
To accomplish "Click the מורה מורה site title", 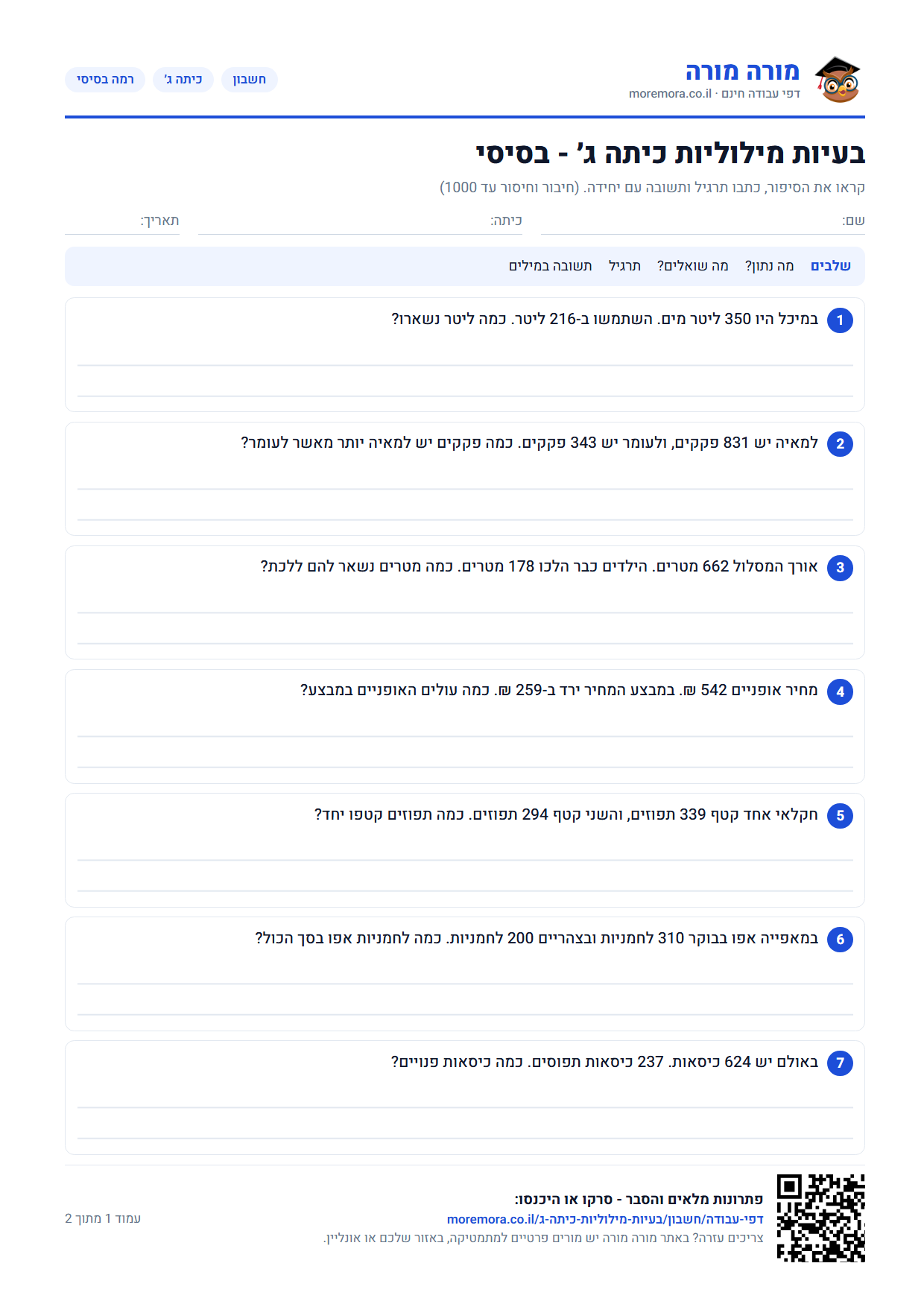I will pos(742,72).
